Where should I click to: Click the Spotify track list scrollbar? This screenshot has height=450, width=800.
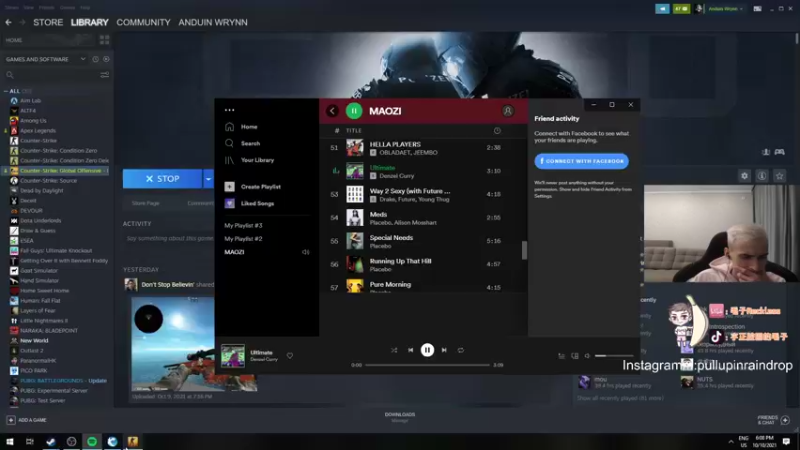(524, 250)
